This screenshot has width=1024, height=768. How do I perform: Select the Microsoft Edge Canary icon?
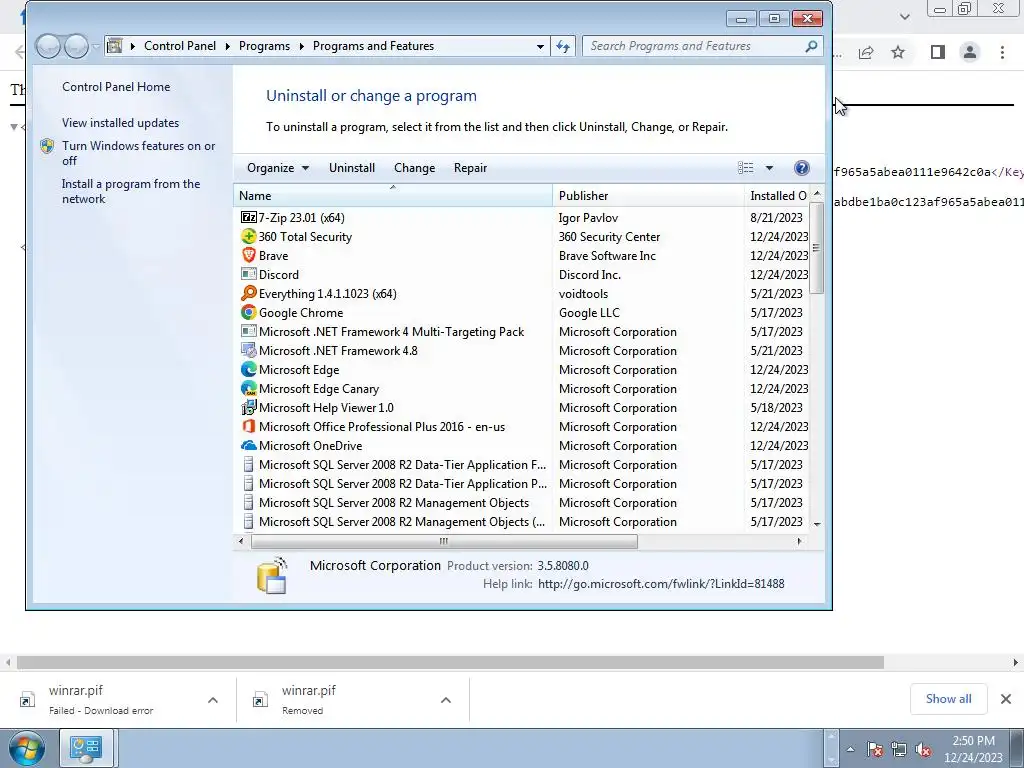pos(248,389)
